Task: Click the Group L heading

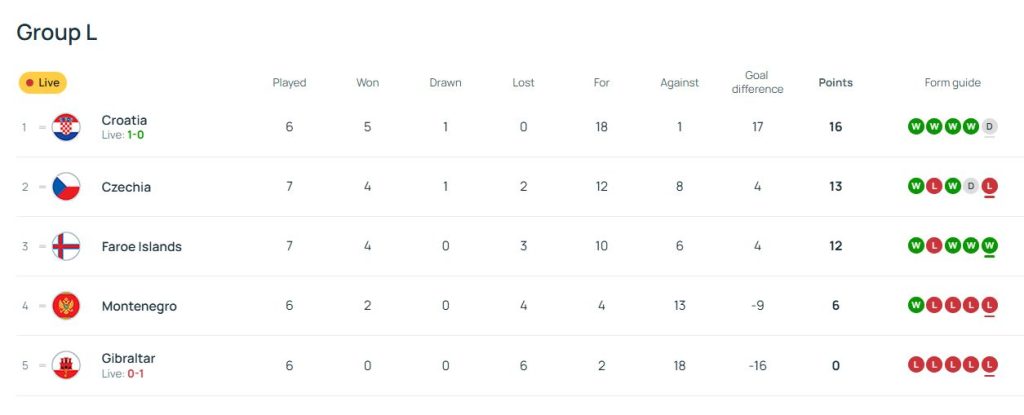Action: click(x=57, y=32)
